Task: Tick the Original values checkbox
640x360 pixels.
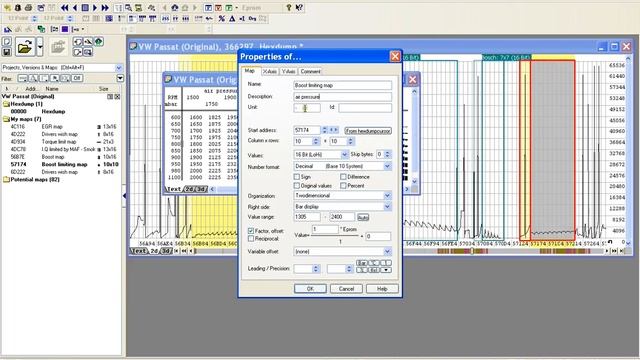Action: [x=297, y=186]
